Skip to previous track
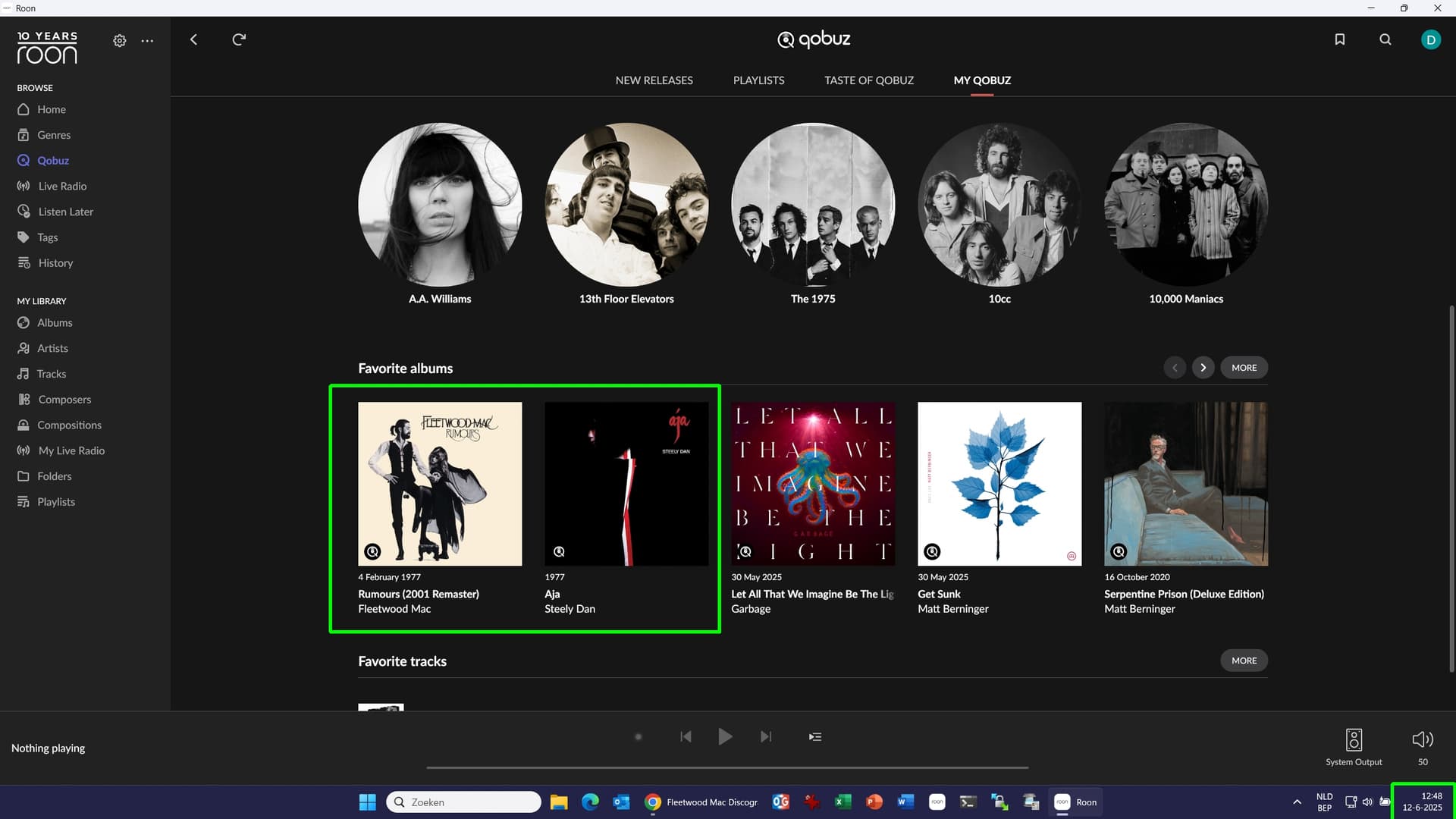1456x819 pixels. pos(686,737)
